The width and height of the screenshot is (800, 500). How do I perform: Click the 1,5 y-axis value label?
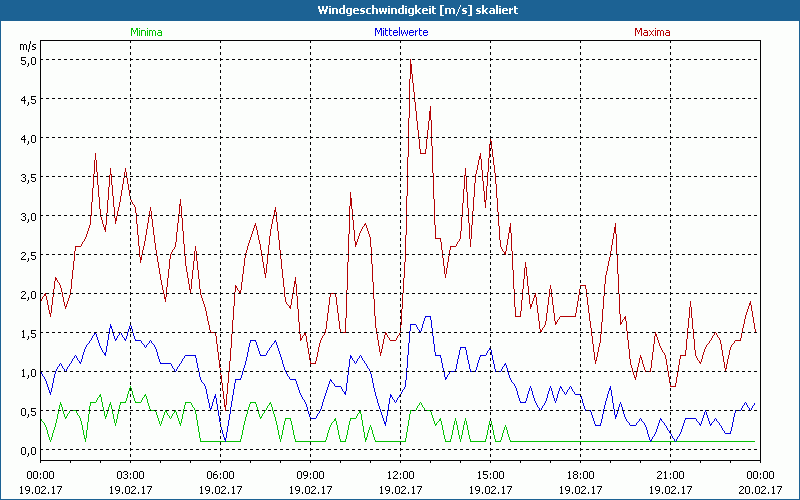point(28,333)
